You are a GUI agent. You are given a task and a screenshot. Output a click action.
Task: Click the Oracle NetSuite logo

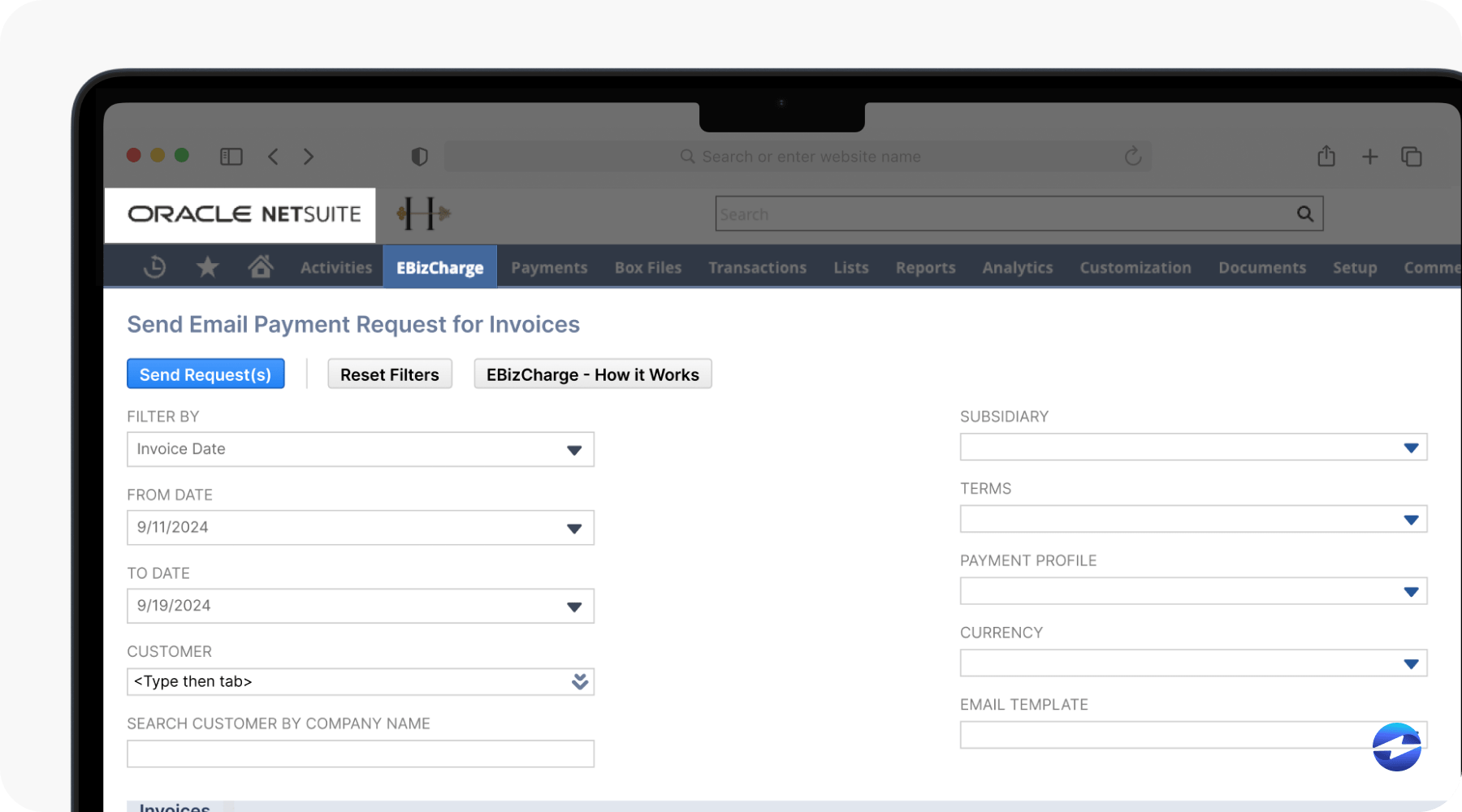click(244, 214)
